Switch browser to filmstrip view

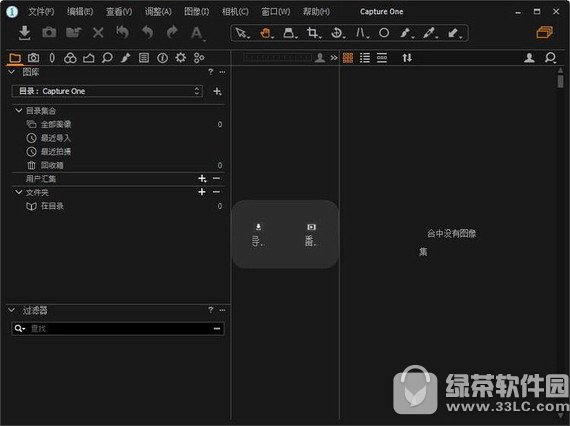point(382,58)
